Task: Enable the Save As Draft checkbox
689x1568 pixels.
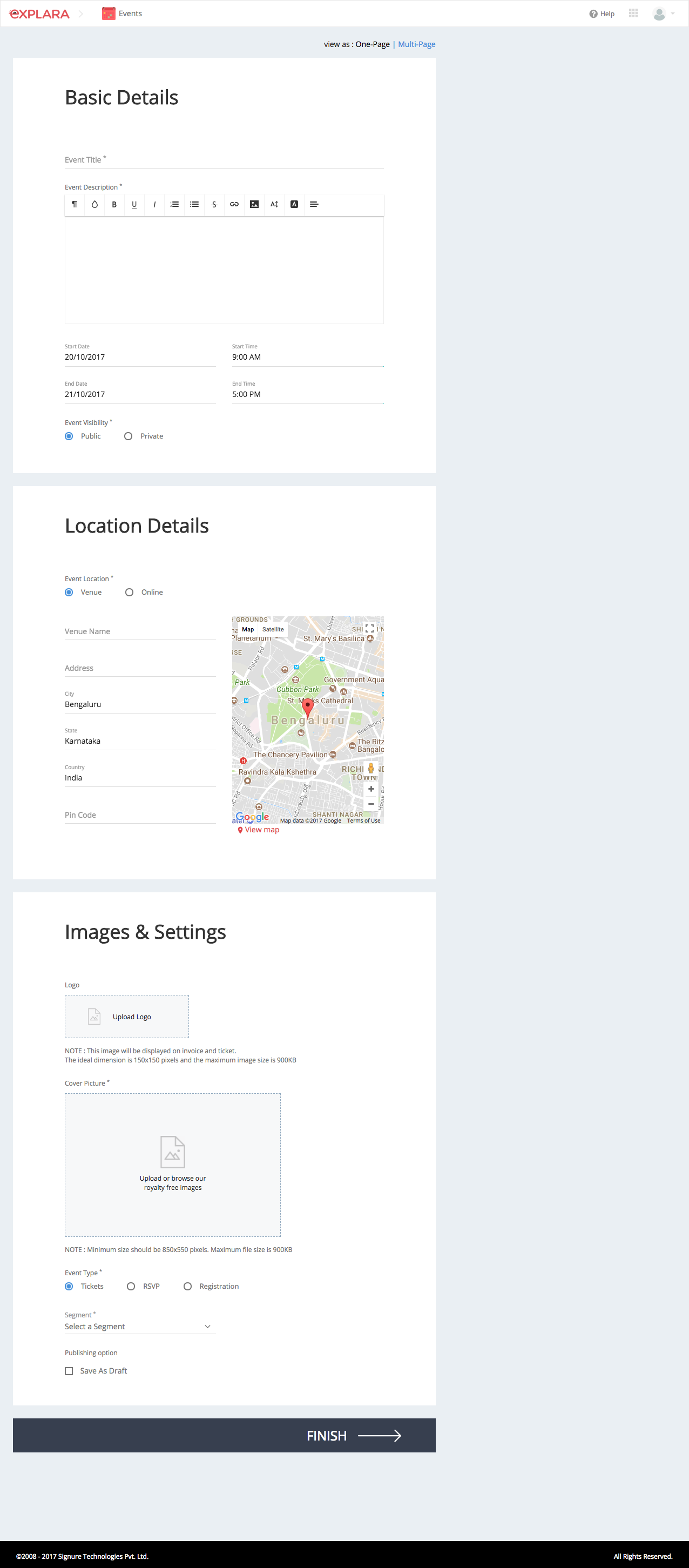Action: point(69,1371)
